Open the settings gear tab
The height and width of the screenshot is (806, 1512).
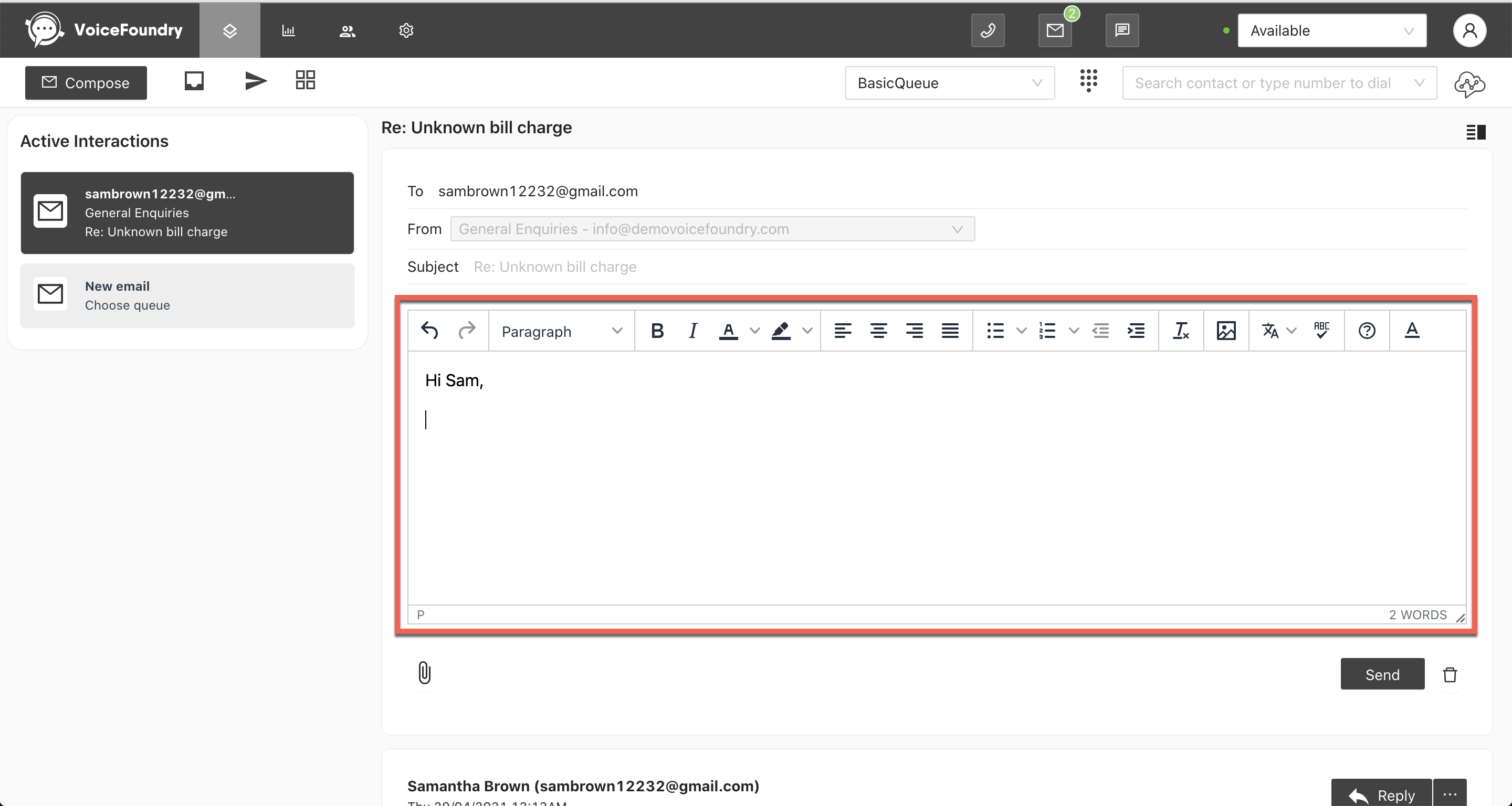pyautogui.click(x=406, y=30)
